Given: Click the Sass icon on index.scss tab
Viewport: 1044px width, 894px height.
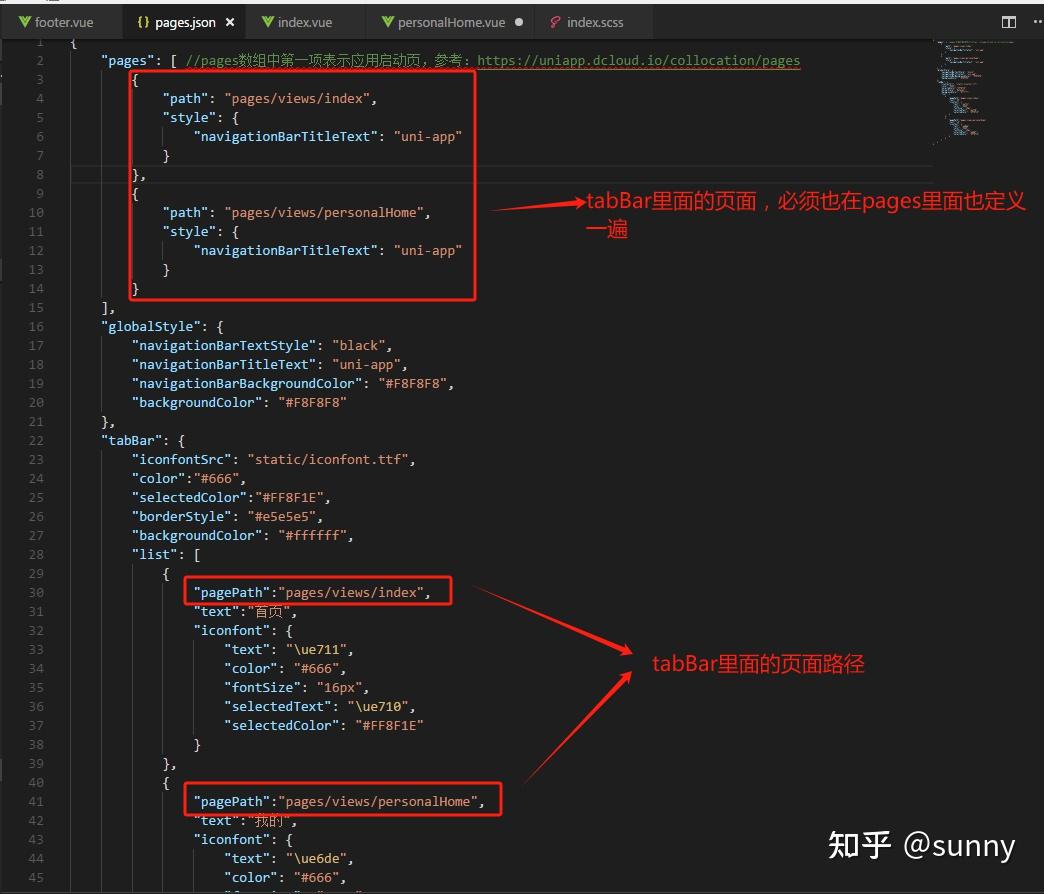Looking at the screenshot, I should tap(555, 21).
